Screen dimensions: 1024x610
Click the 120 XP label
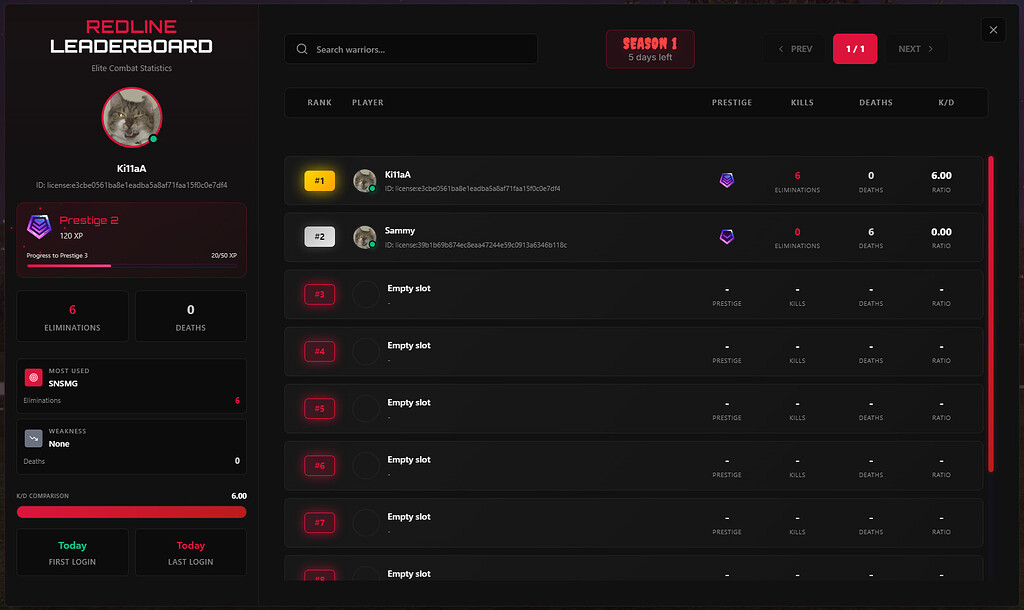[x=71, y=236]
